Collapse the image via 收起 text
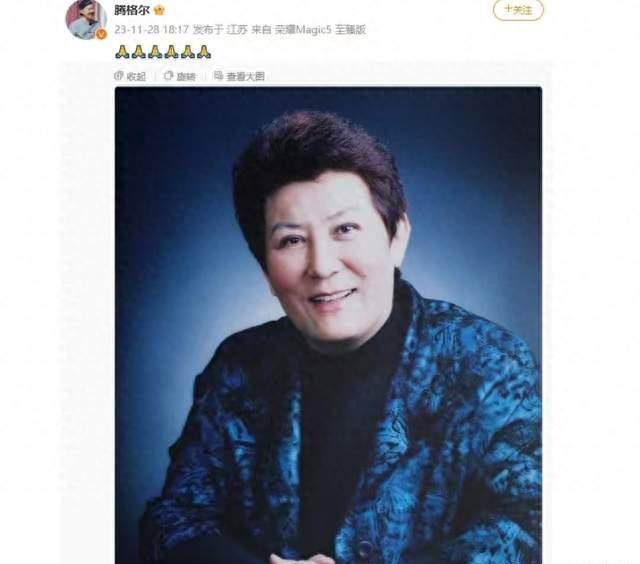Viewport: 640px width, 564px height. point(136,76)
